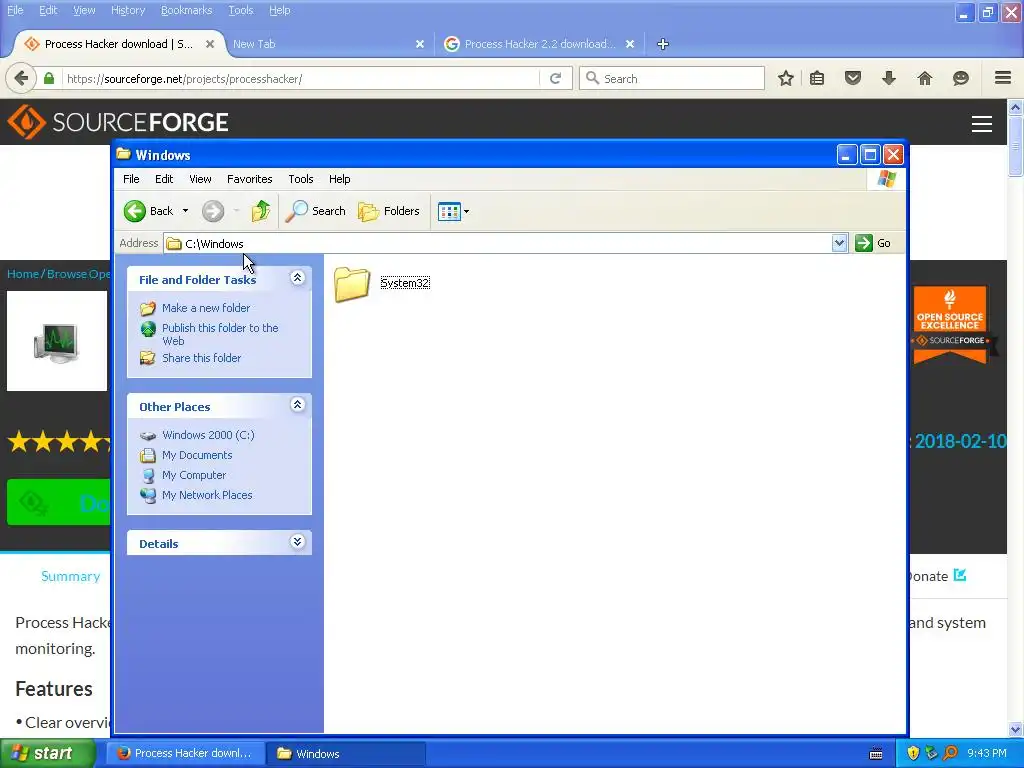This screenshot has height=768, width=1024.
Task: Open Explorer Help menu
Action: (x=340, y=179)
